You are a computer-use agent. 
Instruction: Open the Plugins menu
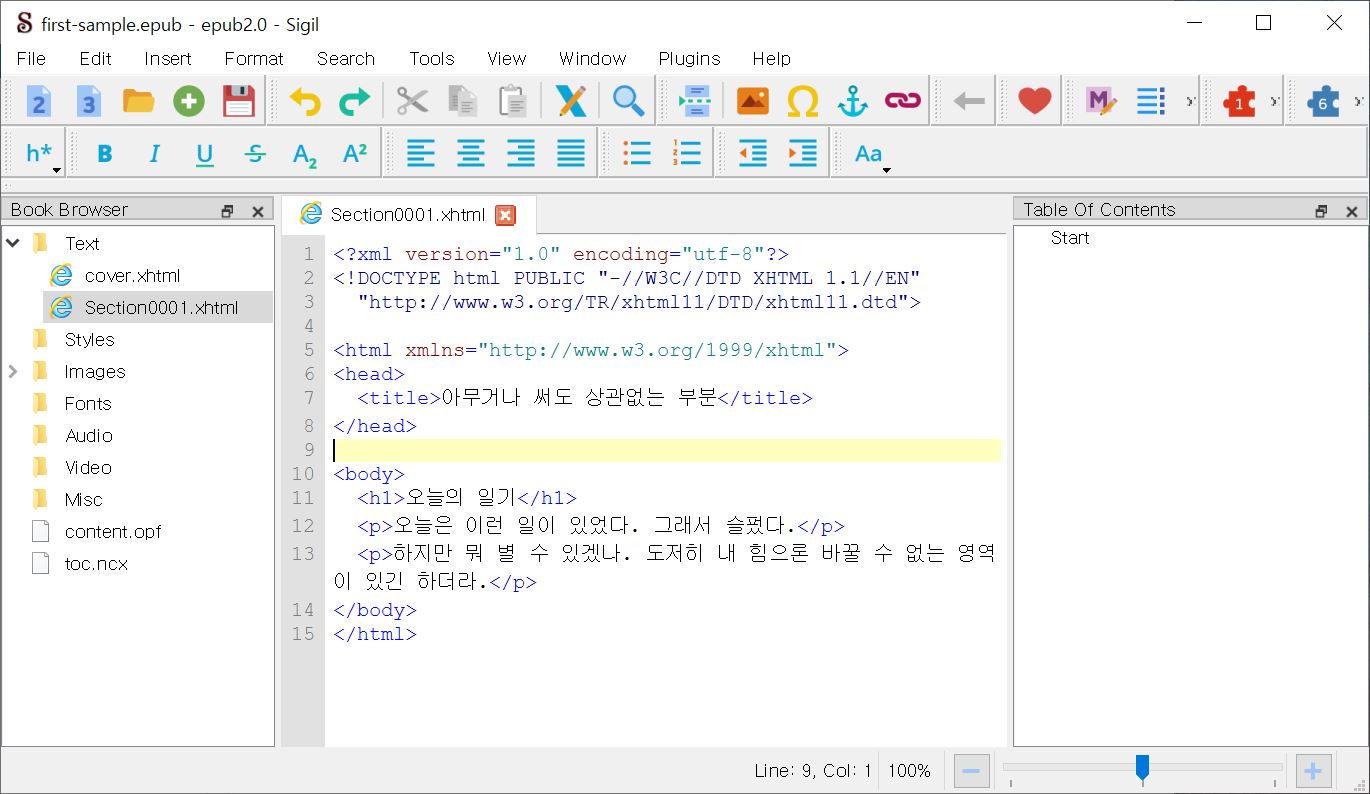689,58
